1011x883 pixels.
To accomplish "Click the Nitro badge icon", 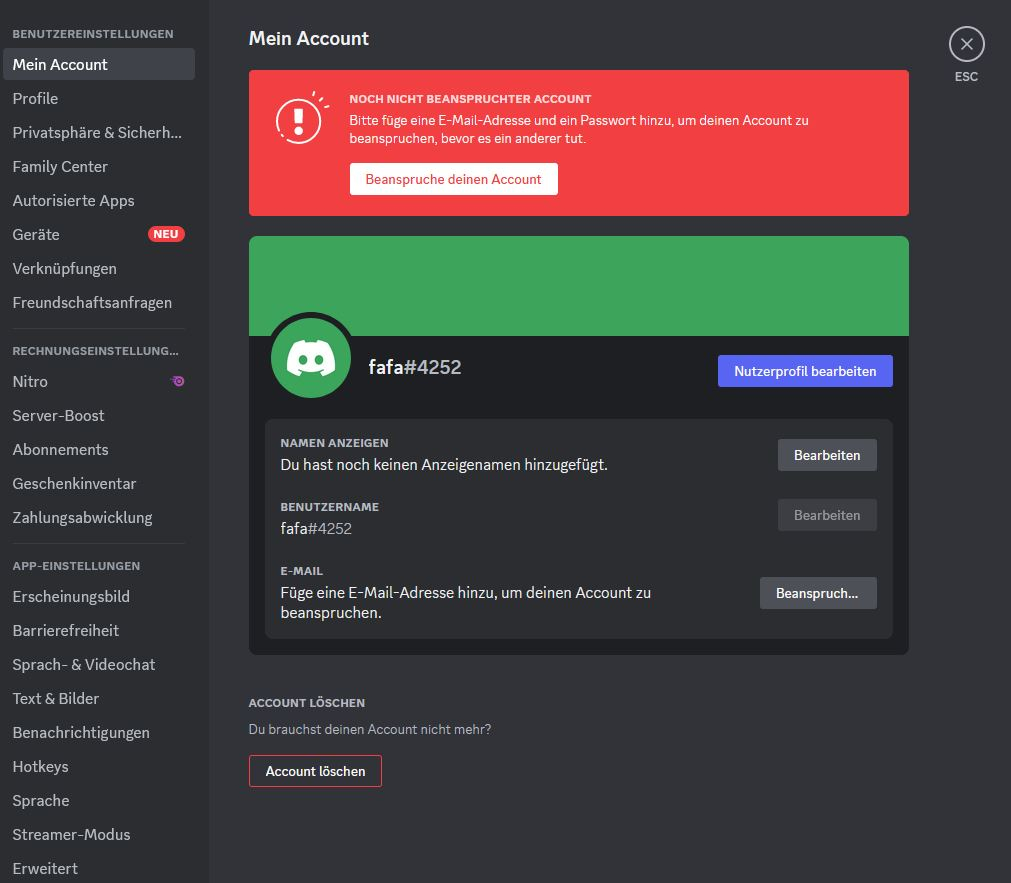I will coord(178,381).
